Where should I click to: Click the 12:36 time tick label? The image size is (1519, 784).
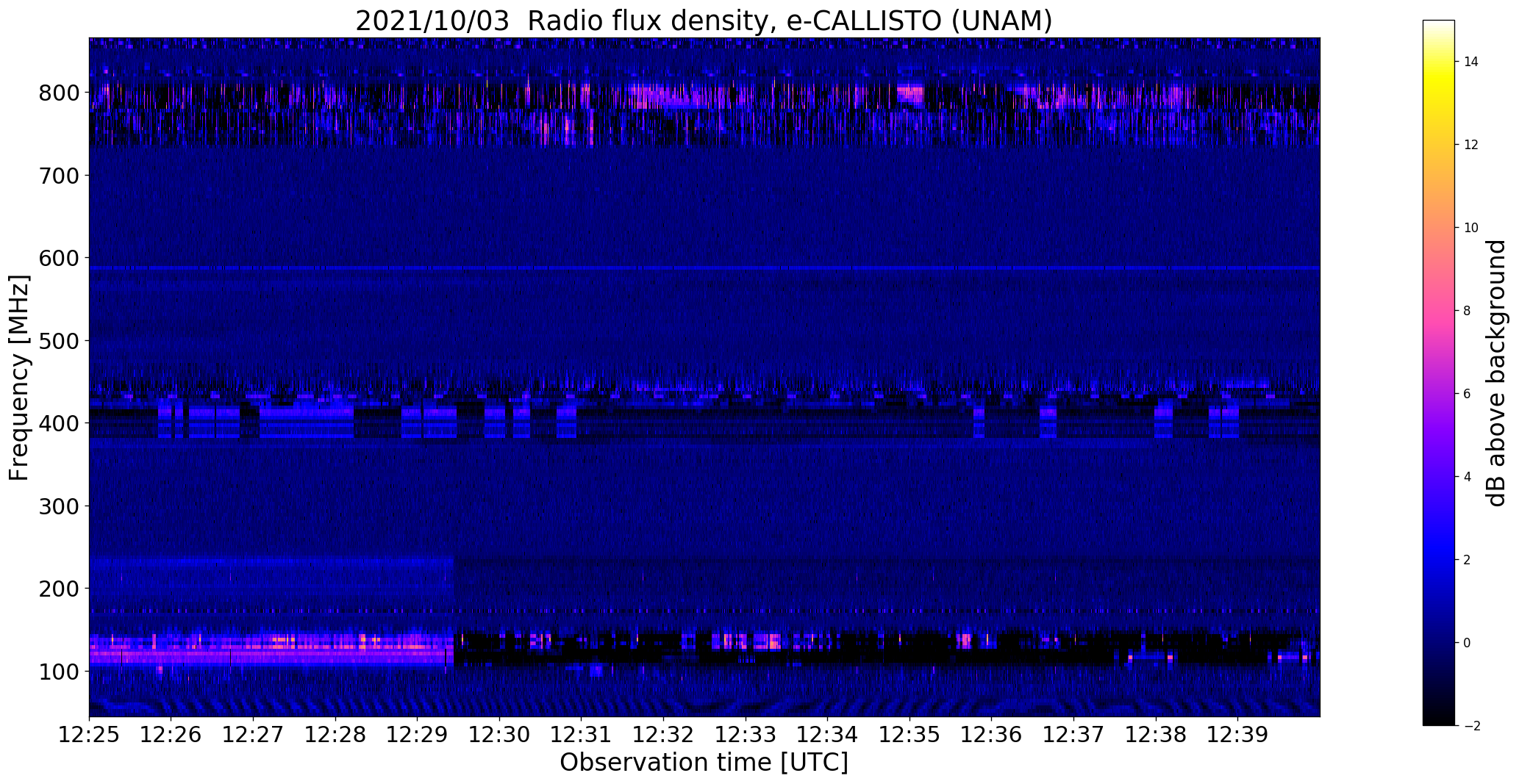[x=992, y=735]
